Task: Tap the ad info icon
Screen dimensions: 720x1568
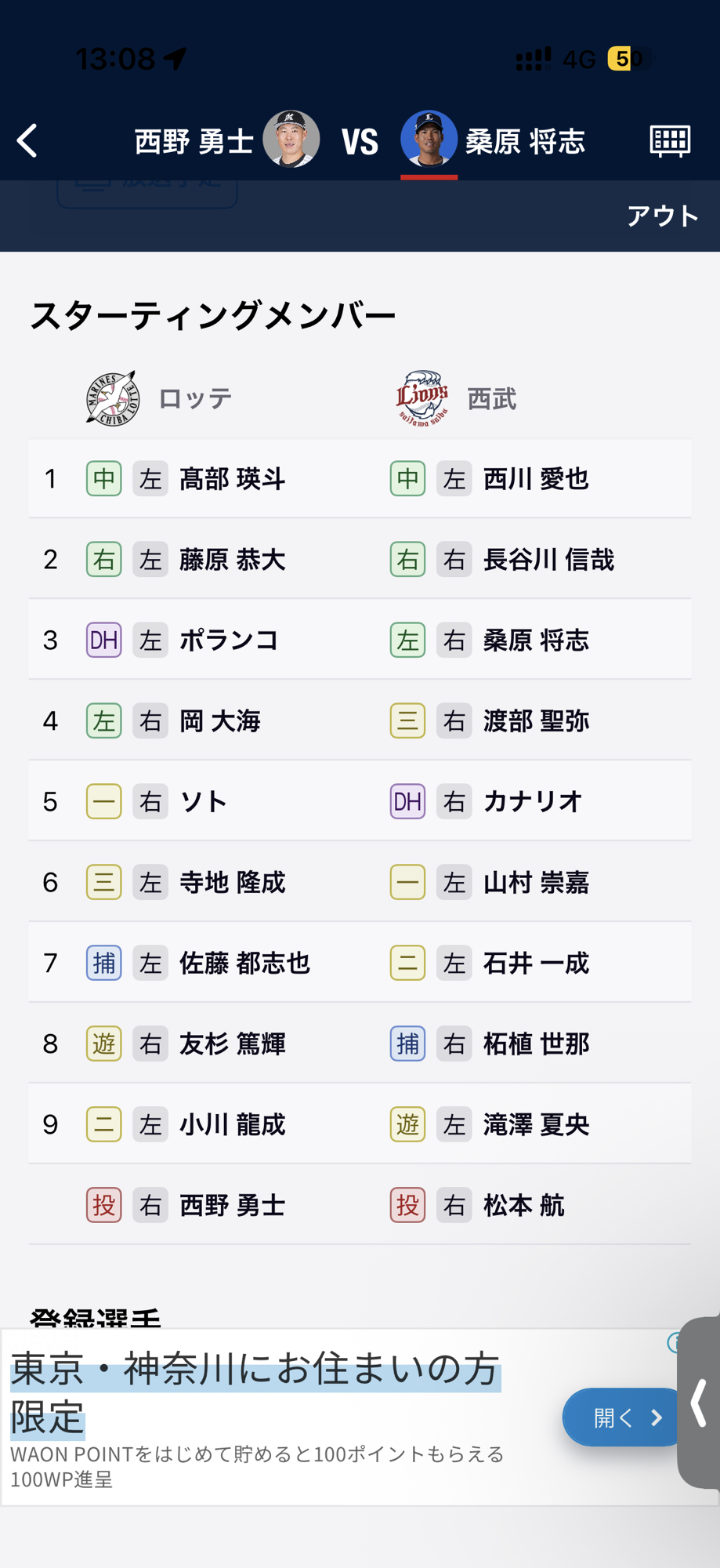Action: 673,1343
